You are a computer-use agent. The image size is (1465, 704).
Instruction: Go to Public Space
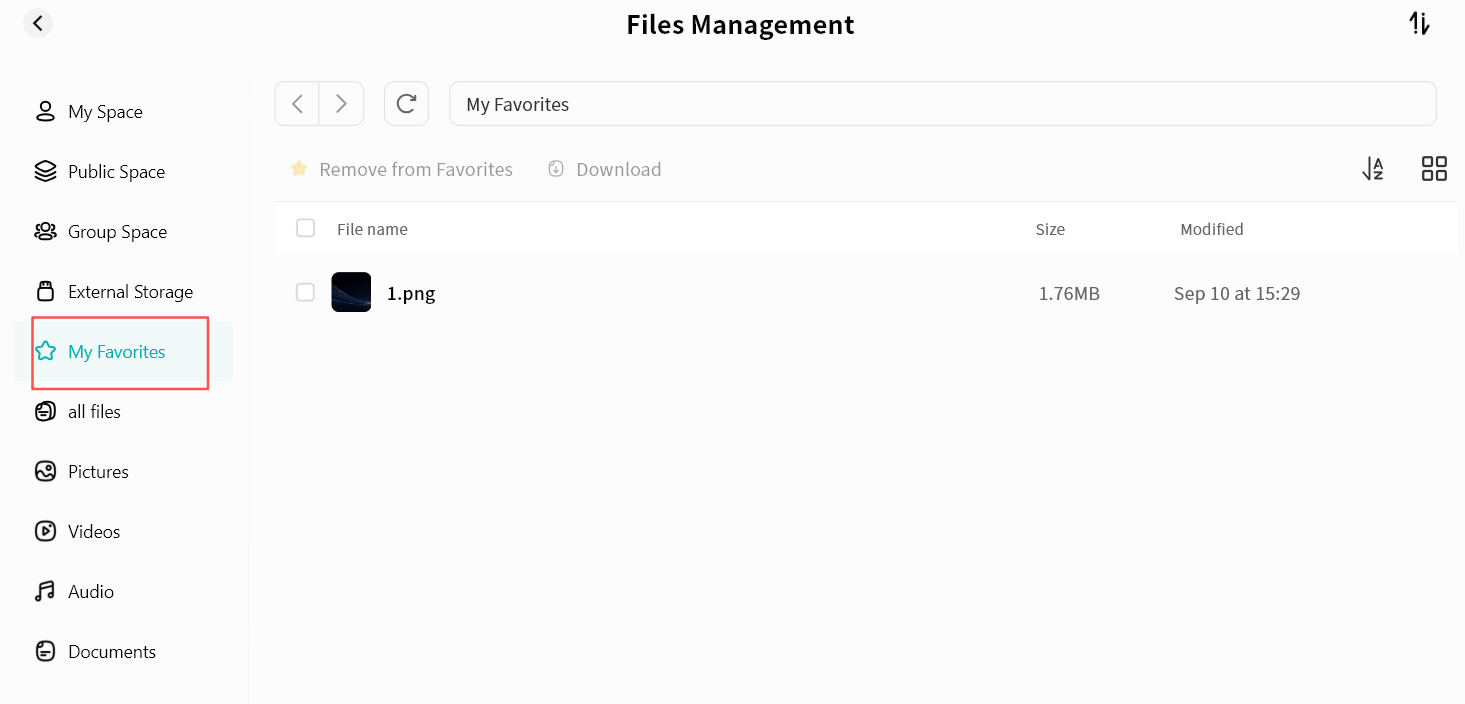pos(116,172)
